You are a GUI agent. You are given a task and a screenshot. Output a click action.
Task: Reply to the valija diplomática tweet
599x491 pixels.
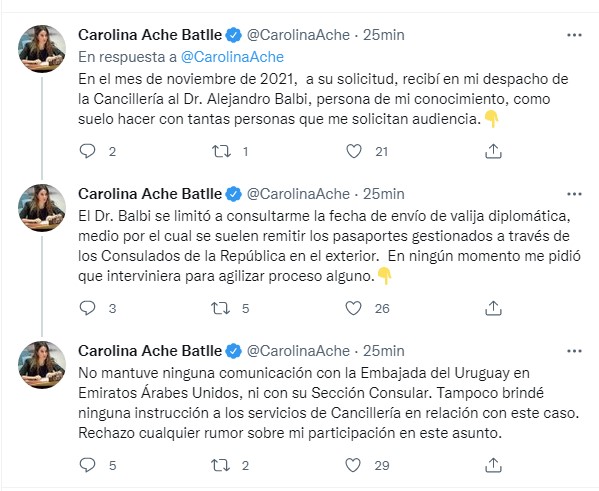[87, 308]
